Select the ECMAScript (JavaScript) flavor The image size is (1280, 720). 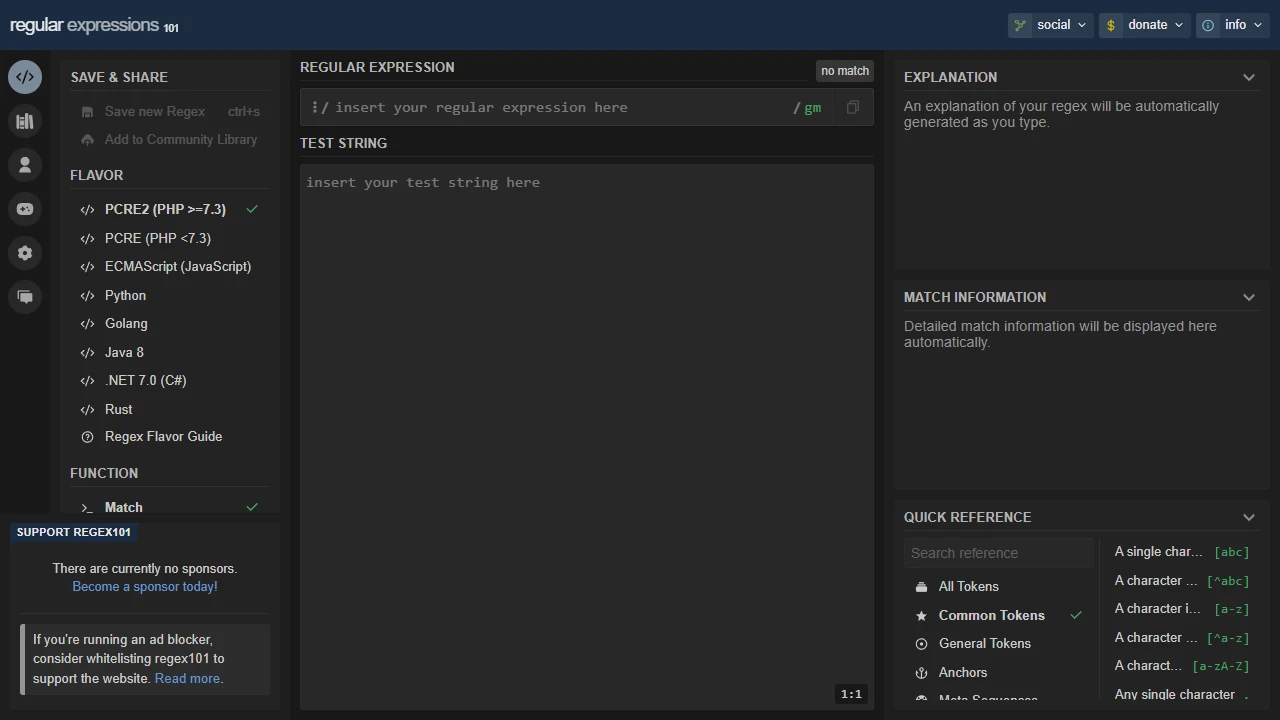click(178, 266)
